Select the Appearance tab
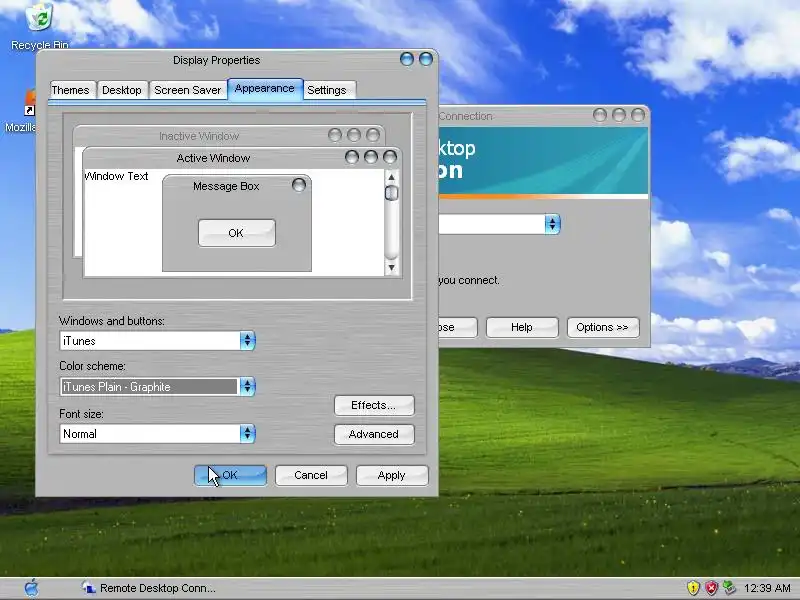Screen dimensions: 800x600 [265, 89]
